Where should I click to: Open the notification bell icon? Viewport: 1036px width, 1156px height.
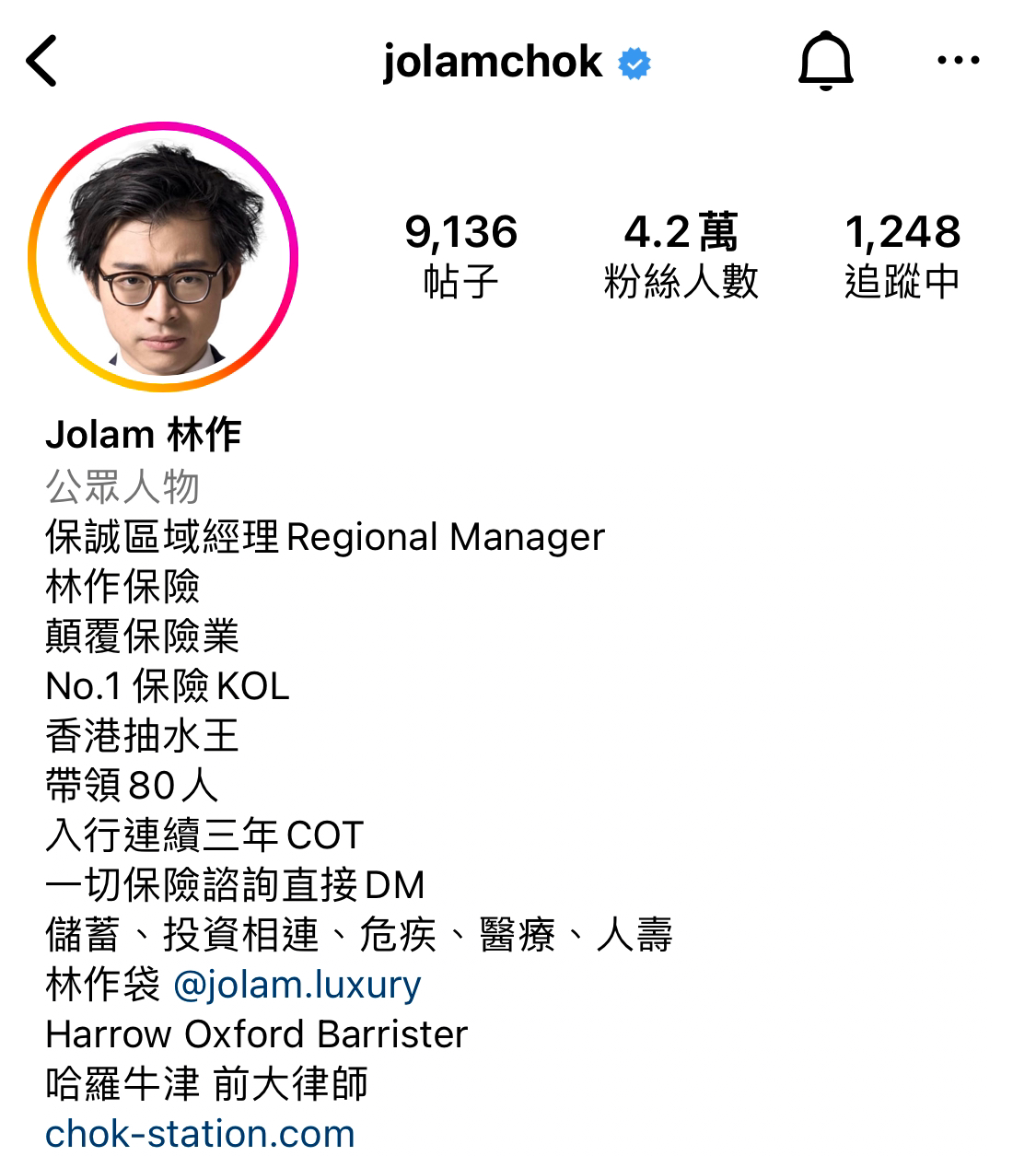point(825,61)
